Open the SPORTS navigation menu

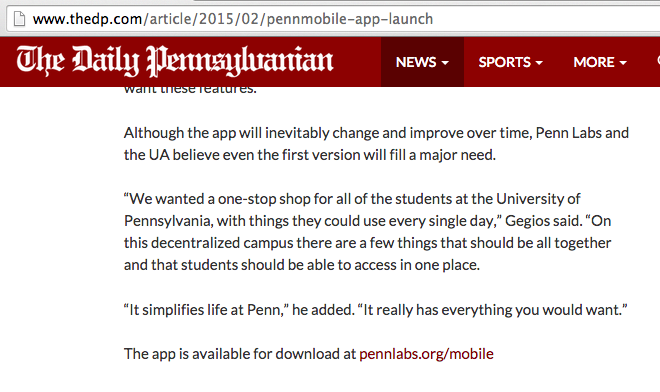pos(511,62)
